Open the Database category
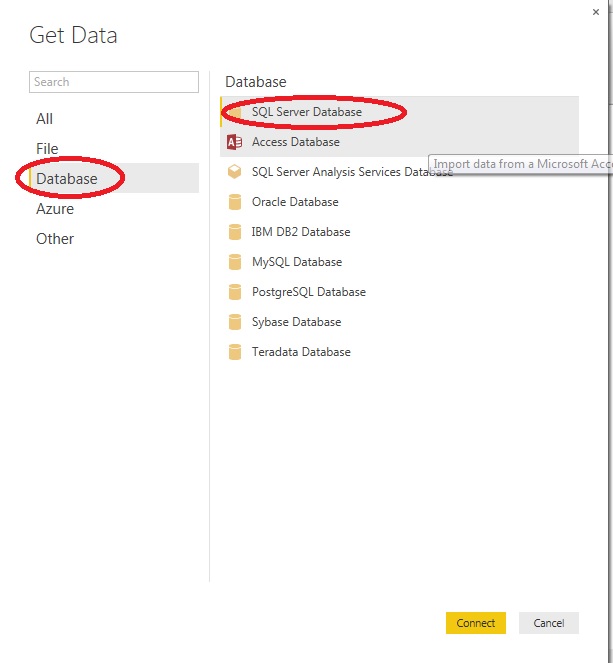The height and width of the screenshot is (663, 613). (x=67, y=179)
